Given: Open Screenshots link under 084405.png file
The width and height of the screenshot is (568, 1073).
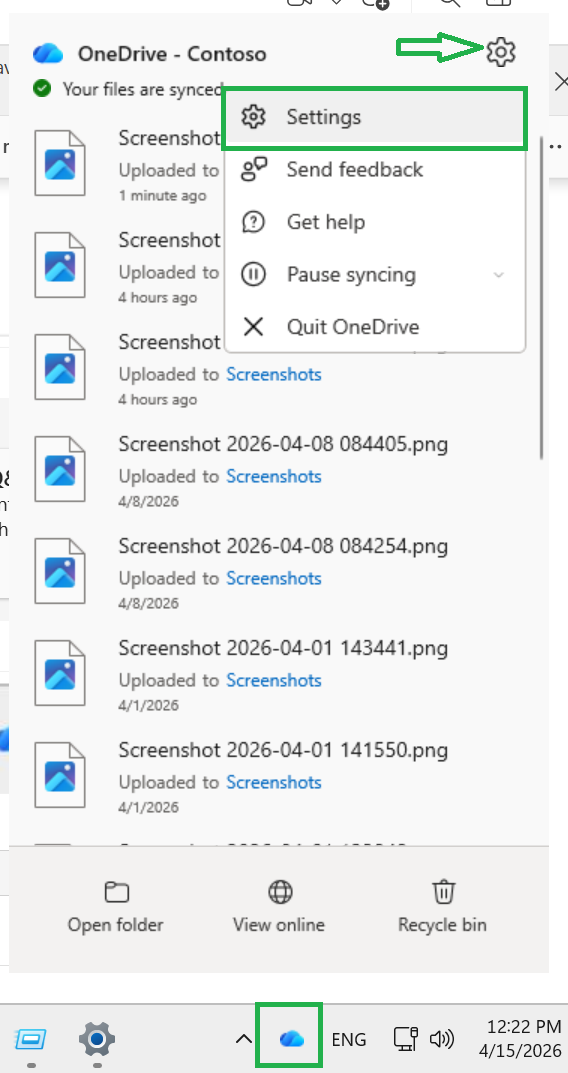Looking at the screenshot, I should [x=274, y=476].
